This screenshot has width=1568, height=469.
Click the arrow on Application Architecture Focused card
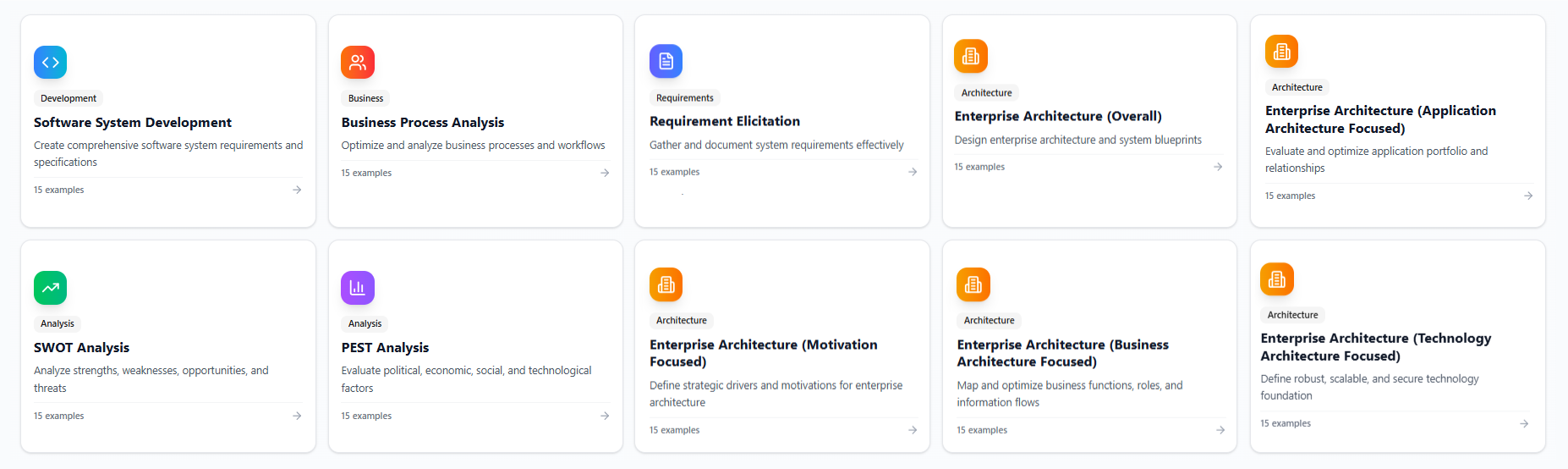(1528, 196)
